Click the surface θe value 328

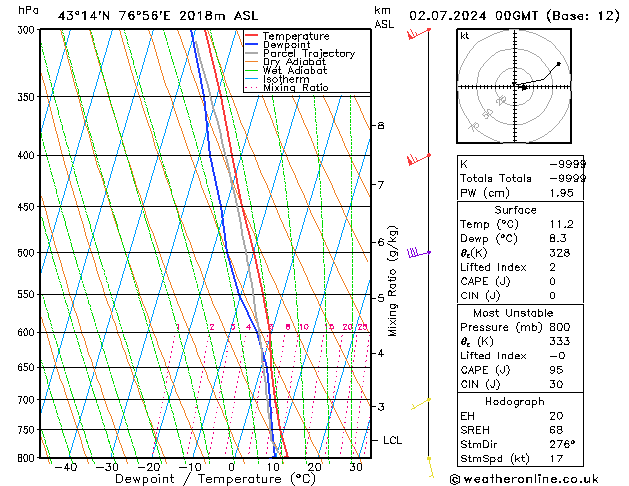coord(560,253)
